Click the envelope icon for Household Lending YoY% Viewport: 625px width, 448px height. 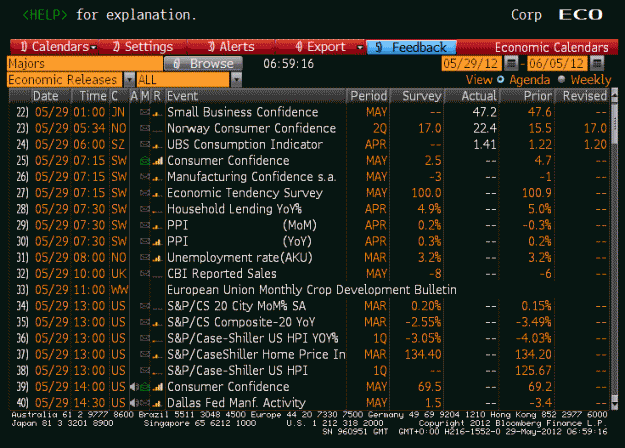145,209
